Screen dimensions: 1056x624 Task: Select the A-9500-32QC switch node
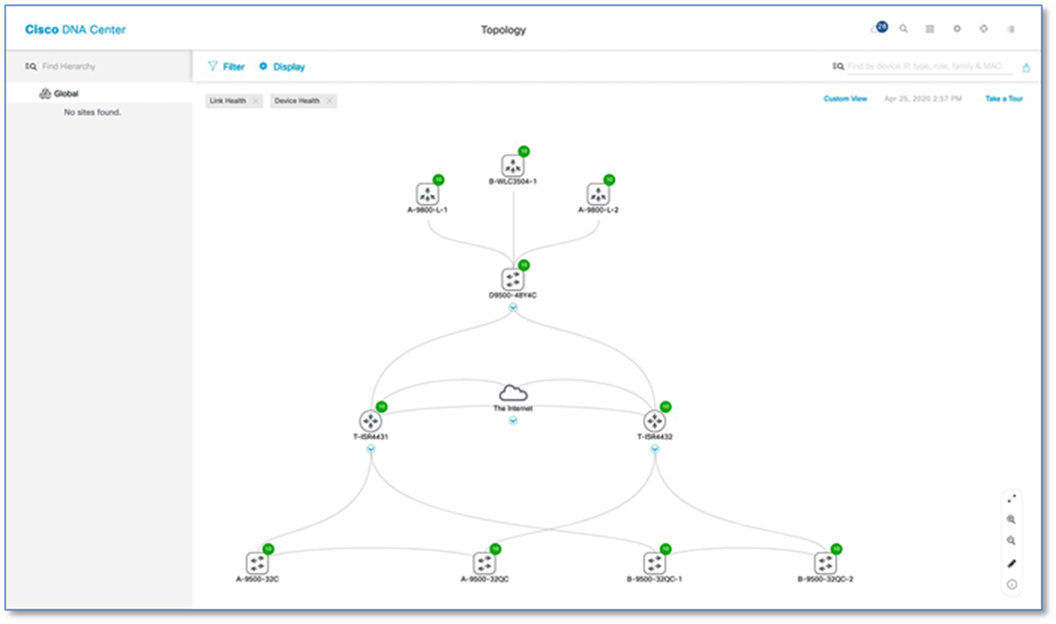click(484, 563)
